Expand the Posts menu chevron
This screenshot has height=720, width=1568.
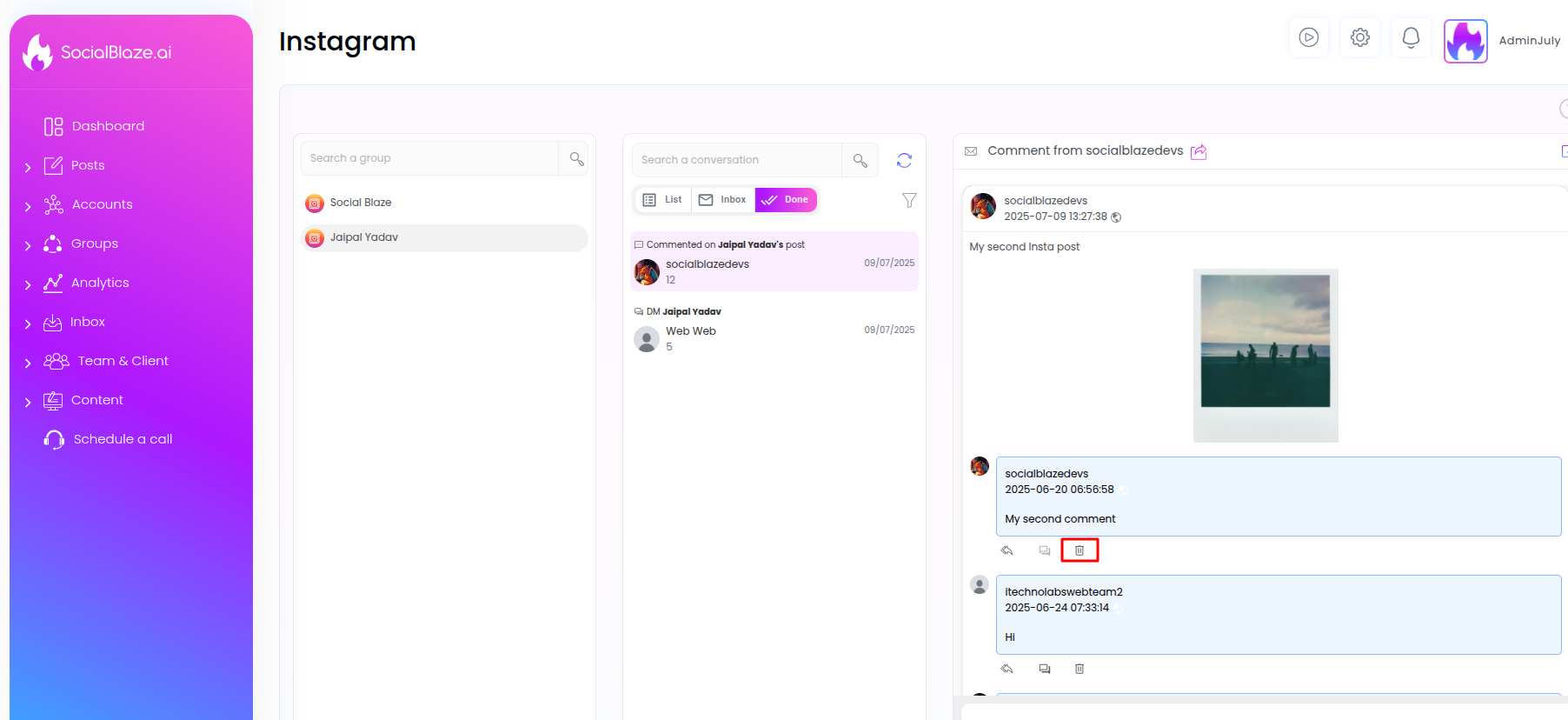click(28, 167)
